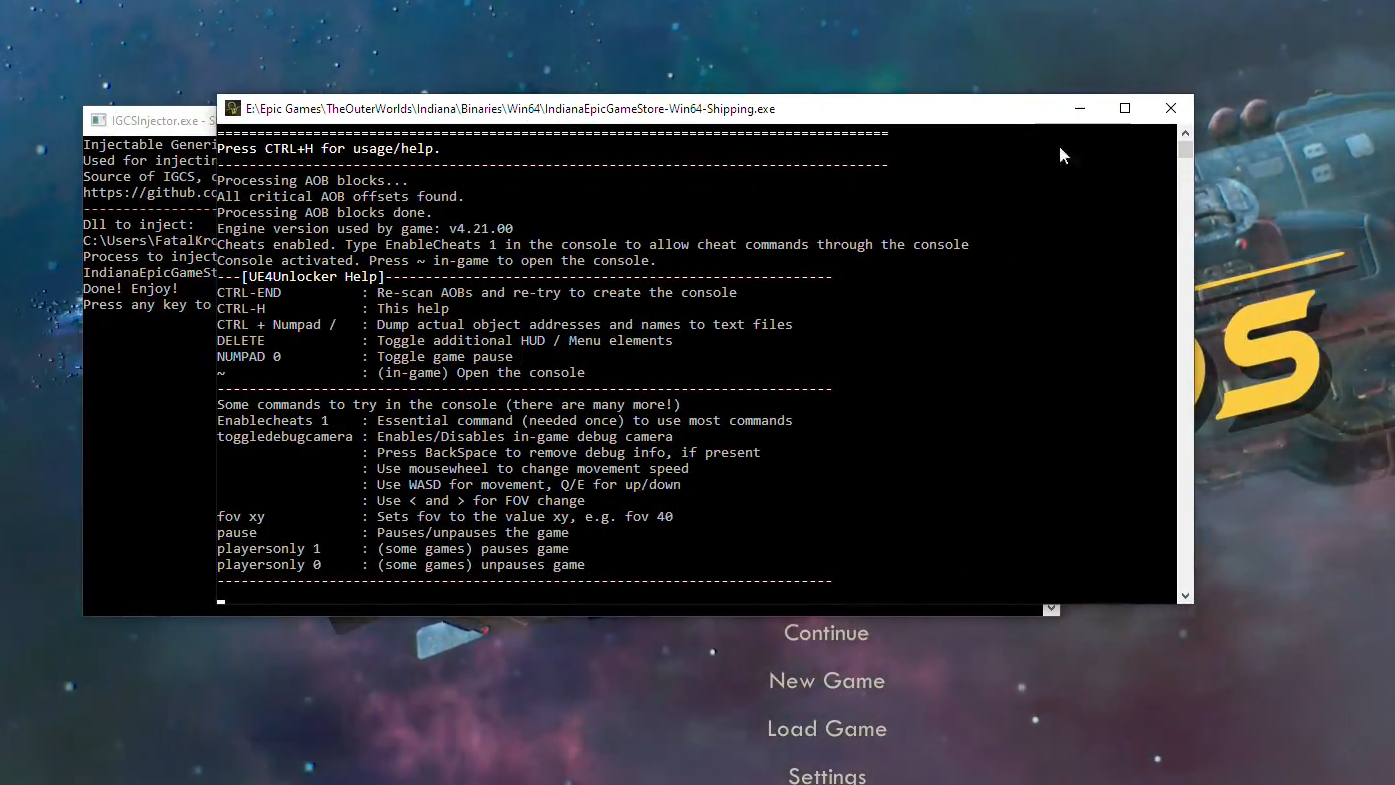The width and height of the screenshot is (1395, 785).
Task: Click the console title bar path text
Action: tap(510, 109)
